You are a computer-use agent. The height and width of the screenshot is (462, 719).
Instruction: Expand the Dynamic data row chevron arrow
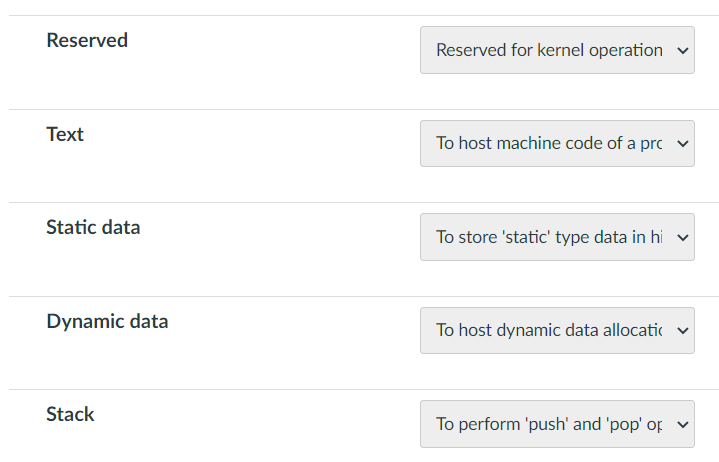[683, 330]
